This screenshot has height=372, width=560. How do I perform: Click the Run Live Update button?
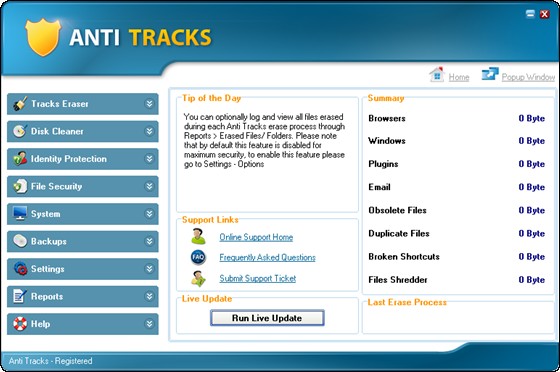coord(267,318)
